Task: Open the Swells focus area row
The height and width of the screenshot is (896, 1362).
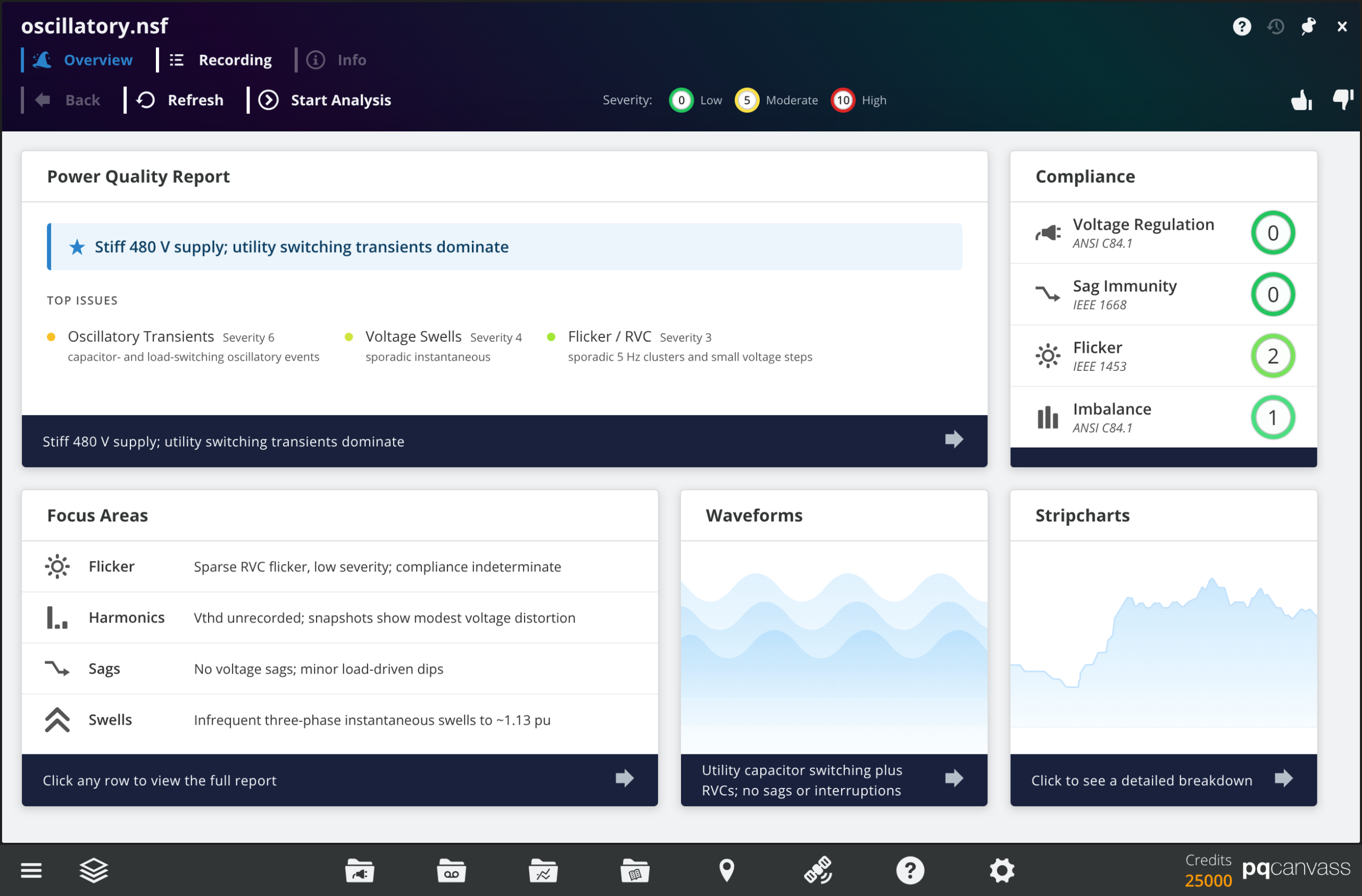Action: pos(339,720)
